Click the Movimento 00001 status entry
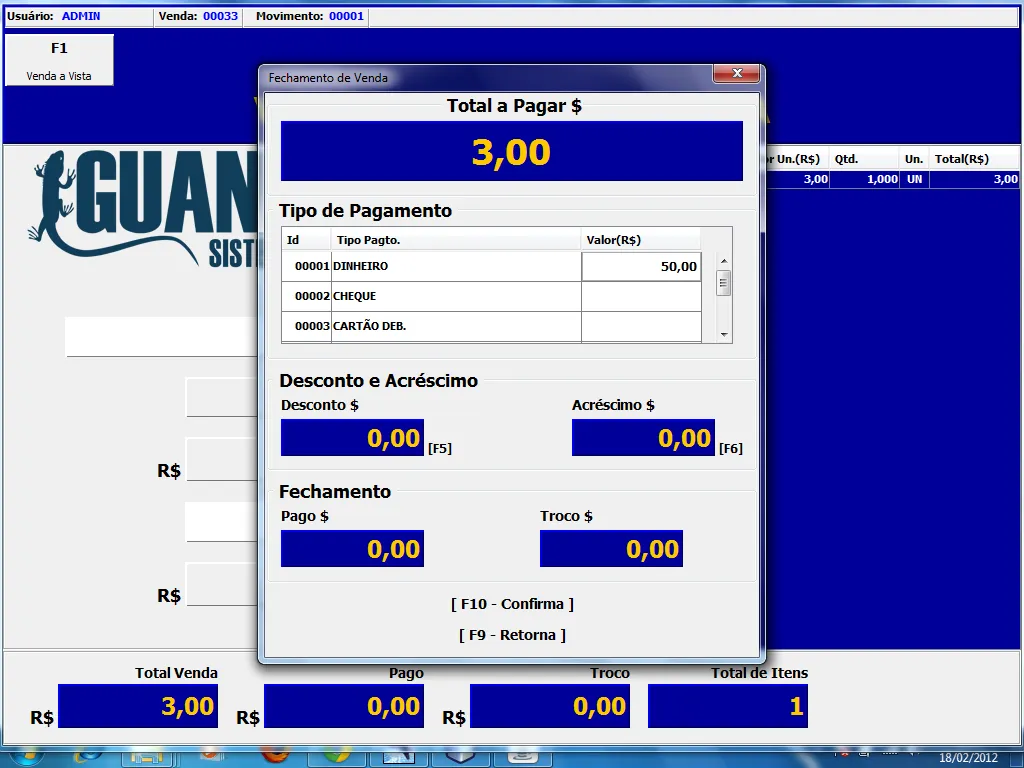This screenshot has height=768, width=1024. 310,16
